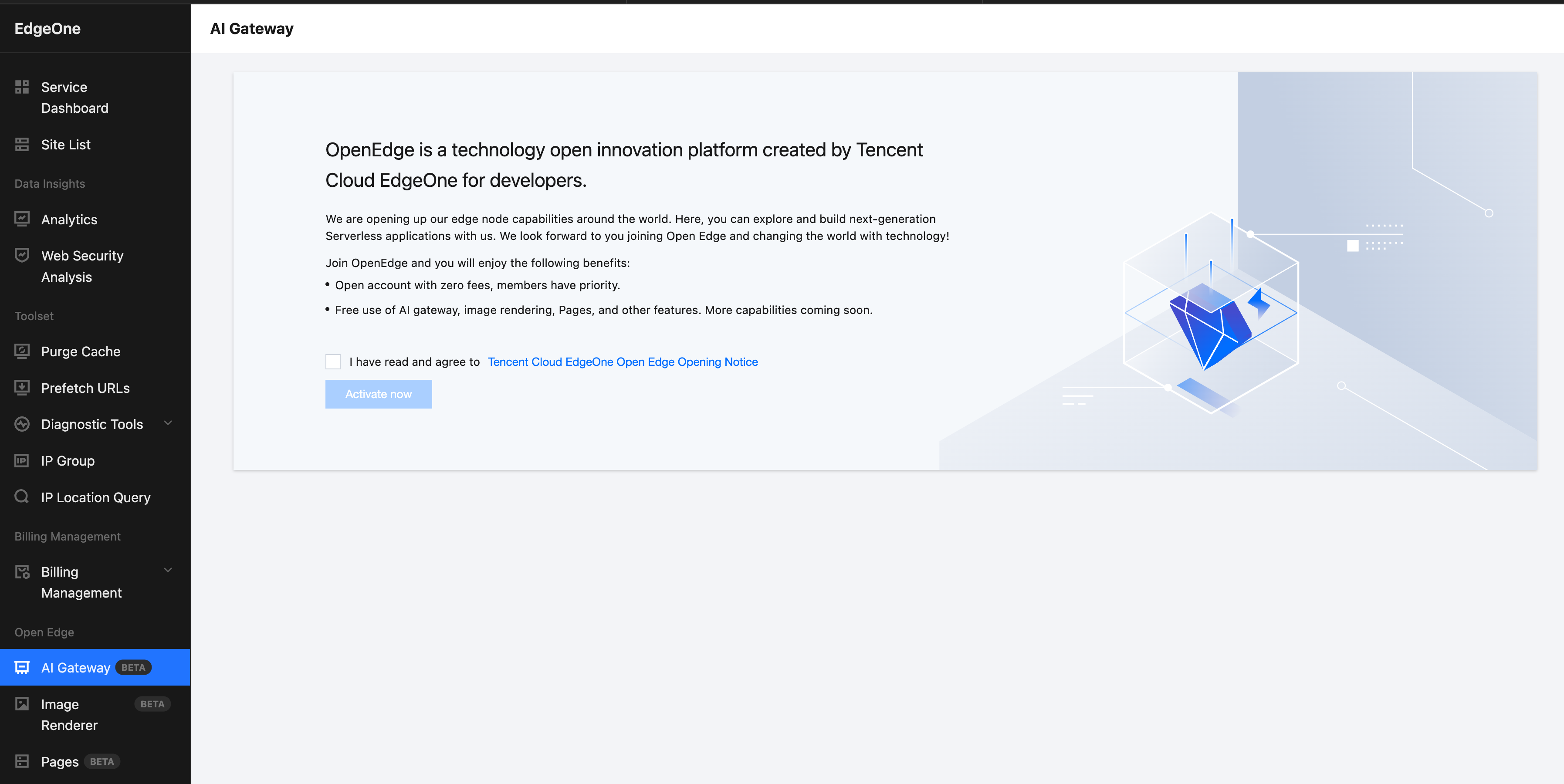1564x784 pixels.
Task: Expand the Billing Management chevron
Action: tap(168, 571)
